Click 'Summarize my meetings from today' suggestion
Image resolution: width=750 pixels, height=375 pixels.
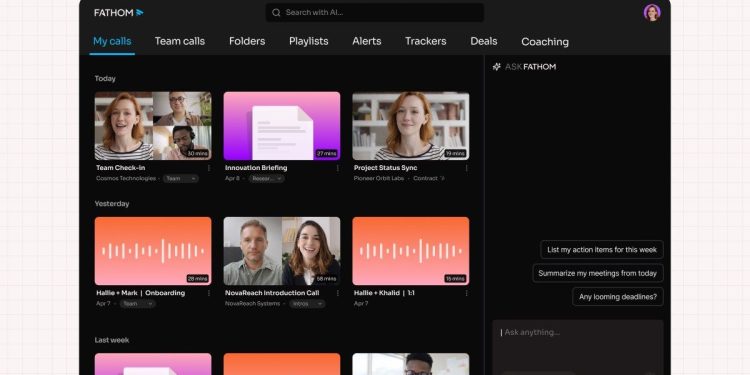tap(598, 274)
